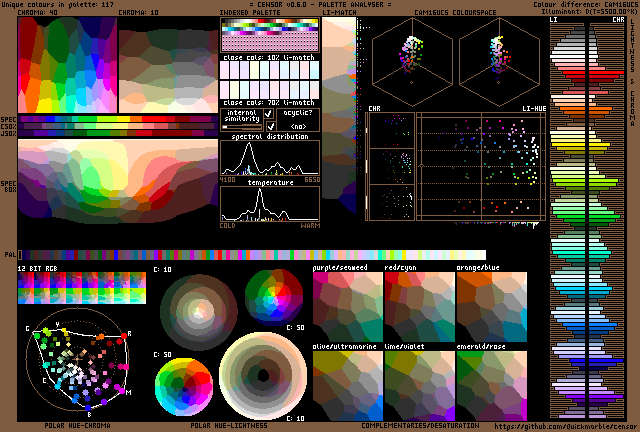Click the red/cyan desaturation map
The height and width of the screenshot is (432, 640).
tap(420, 307)
